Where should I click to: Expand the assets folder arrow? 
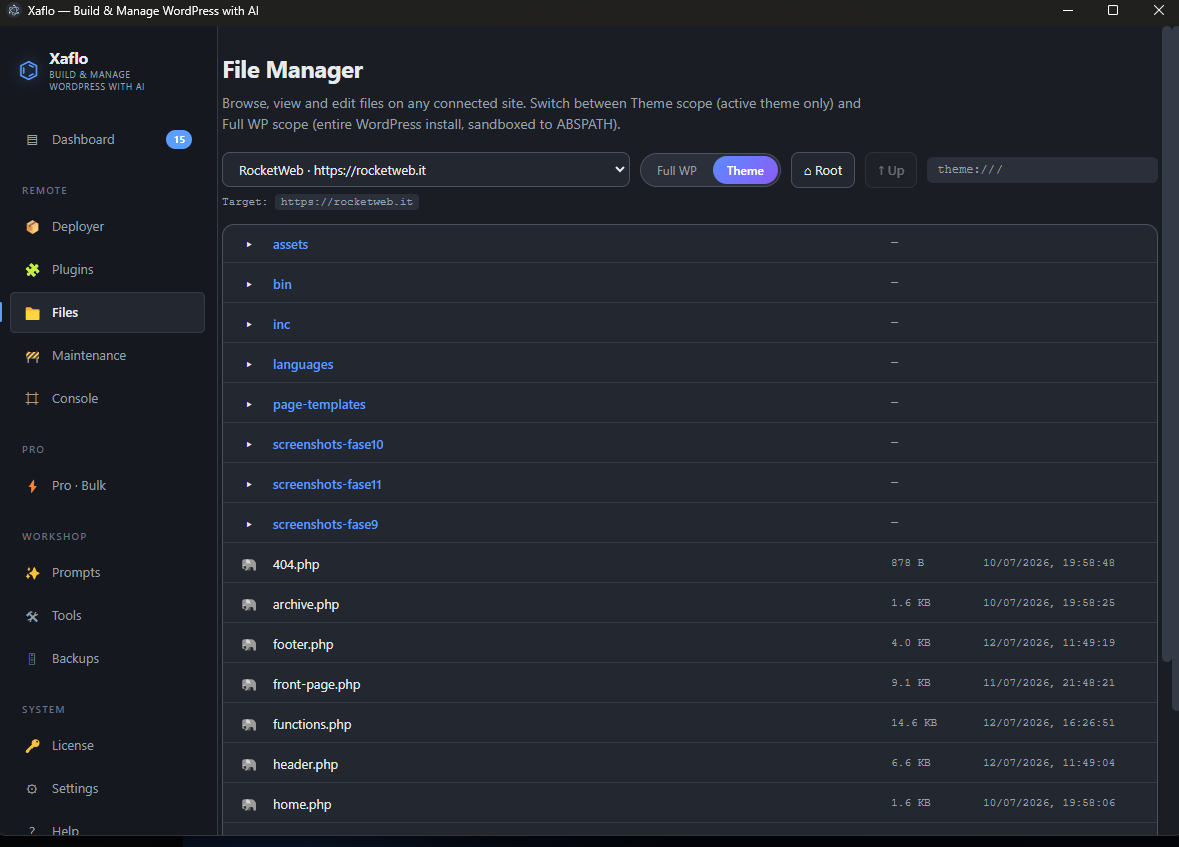coord(249,244)
